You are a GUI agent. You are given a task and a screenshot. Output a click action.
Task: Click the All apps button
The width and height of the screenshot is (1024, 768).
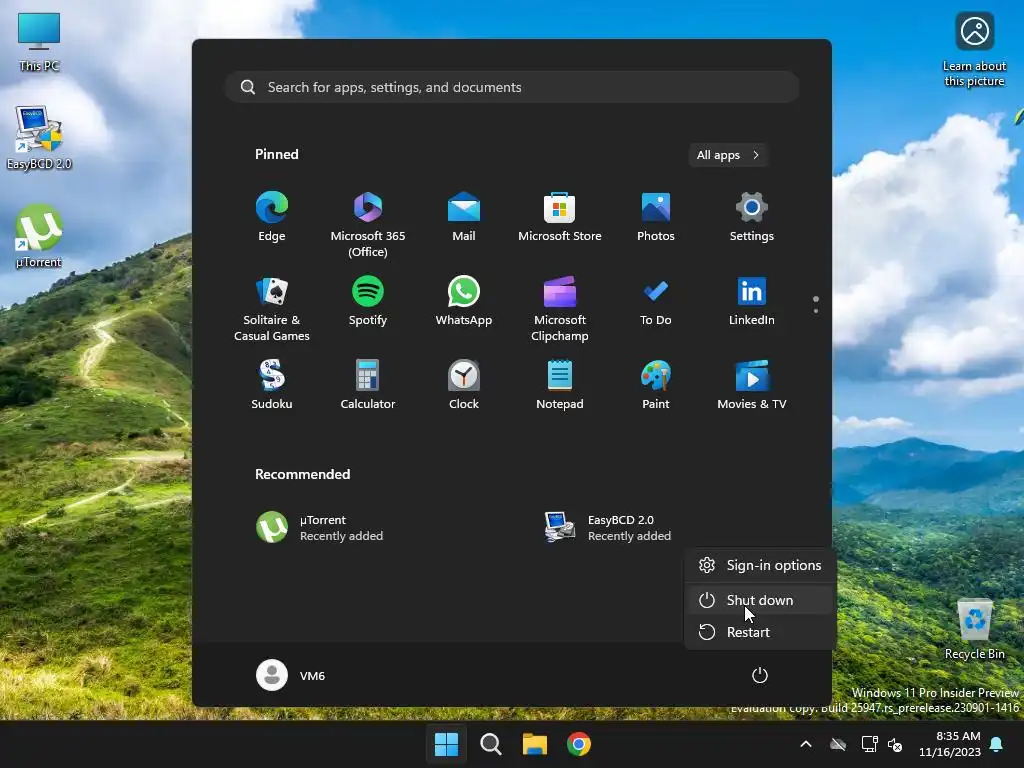pyautogui.click(x=728, y=155)
